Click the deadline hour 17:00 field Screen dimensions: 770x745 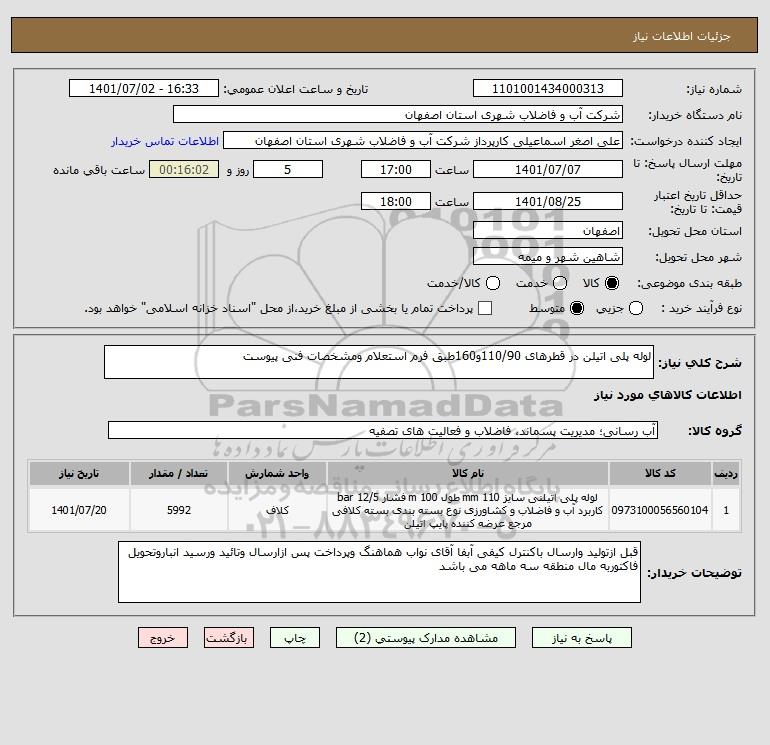(x=396, y=169)
